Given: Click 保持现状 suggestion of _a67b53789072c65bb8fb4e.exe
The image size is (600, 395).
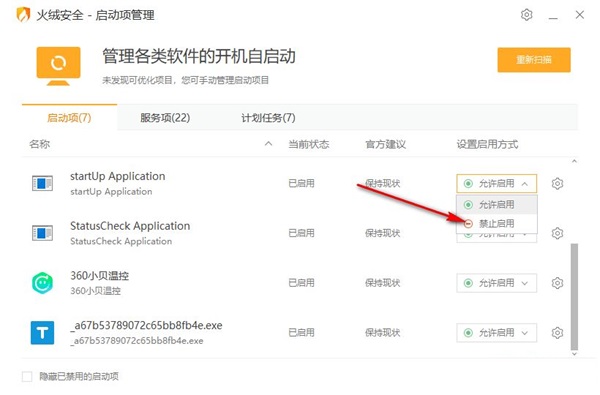Looking at the screenshot, I should [x=383, y=333].
